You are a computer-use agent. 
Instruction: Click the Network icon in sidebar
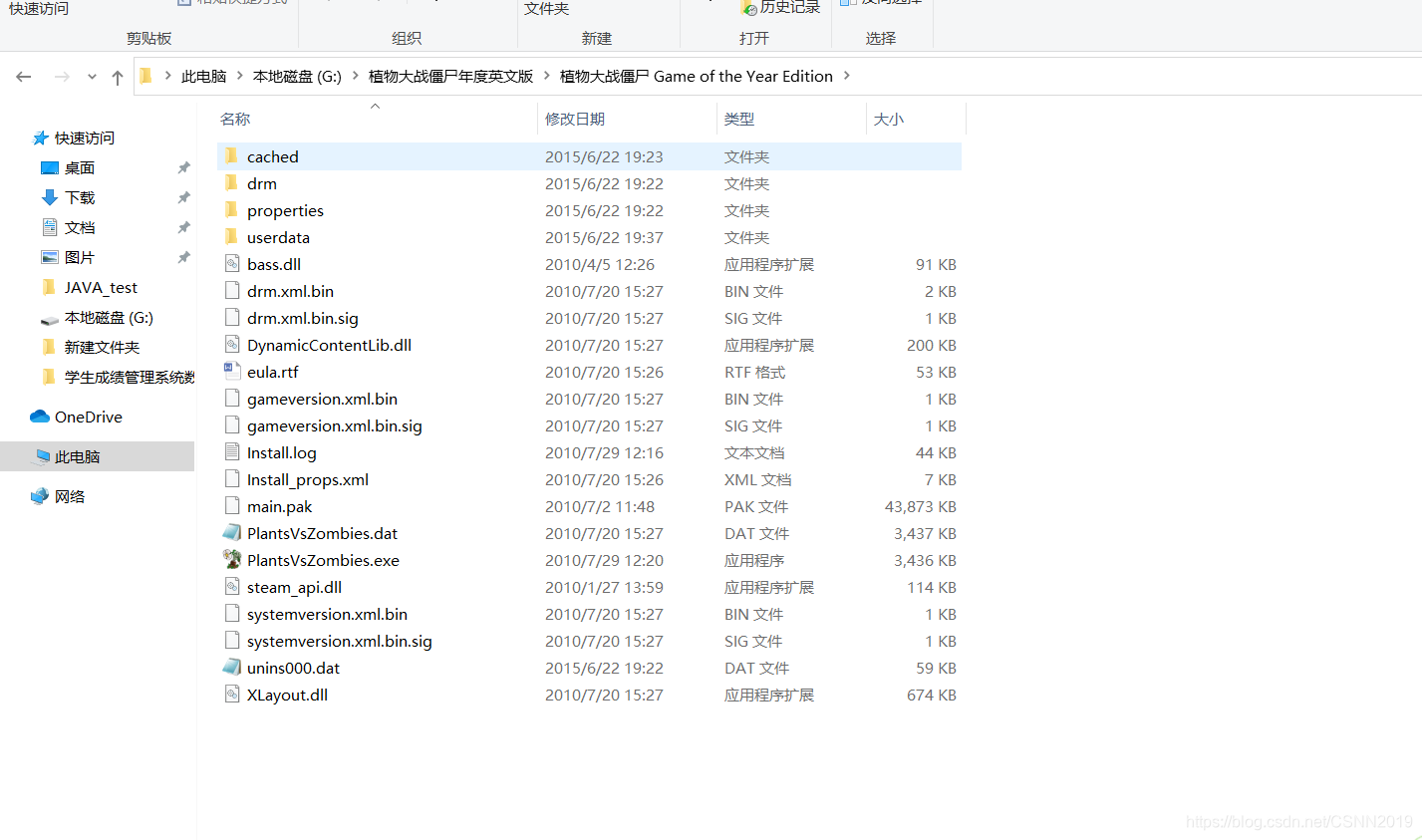(x=40, y=496)
